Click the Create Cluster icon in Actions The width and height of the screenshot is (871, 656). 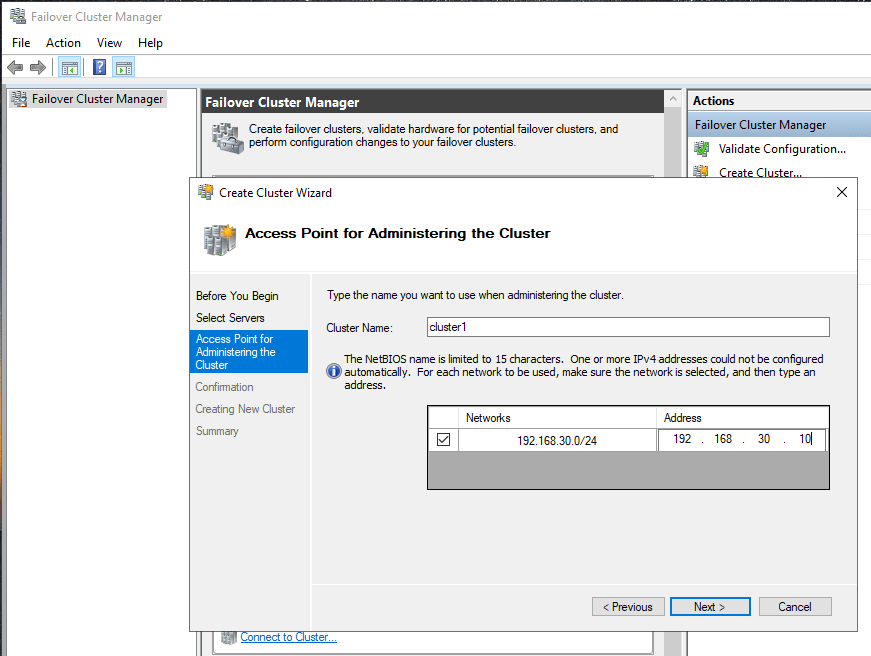[702, 173]
